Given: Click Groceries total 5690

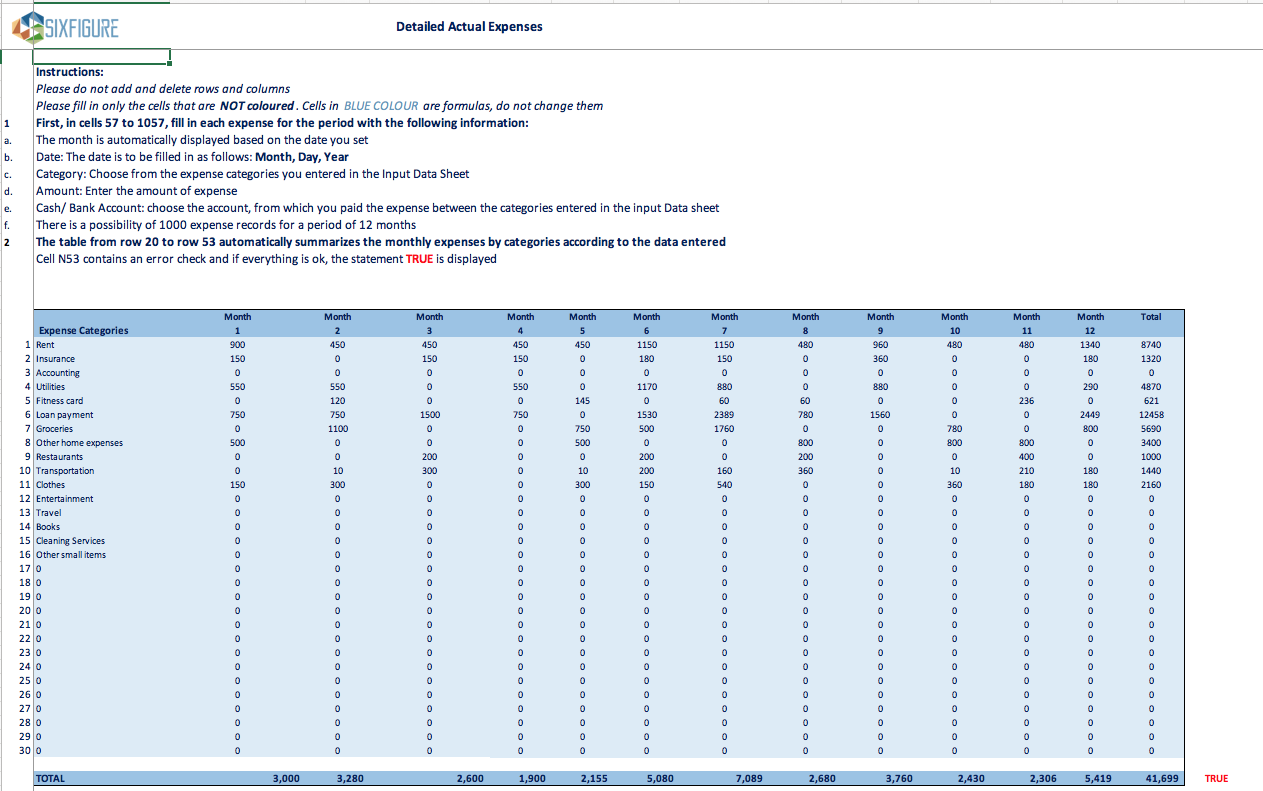Looking at the screenshot, I should [1151, 429].
